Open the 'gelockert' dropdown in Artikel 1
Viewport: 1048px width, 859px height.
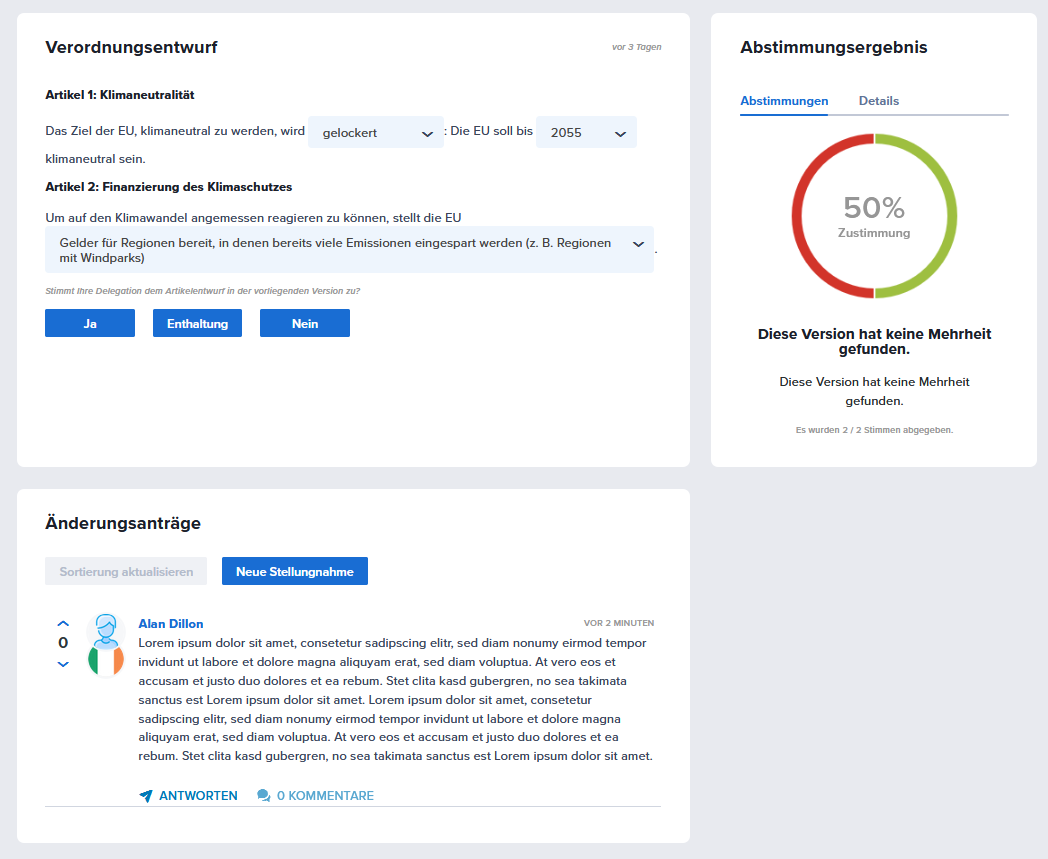tap(375, 133)
